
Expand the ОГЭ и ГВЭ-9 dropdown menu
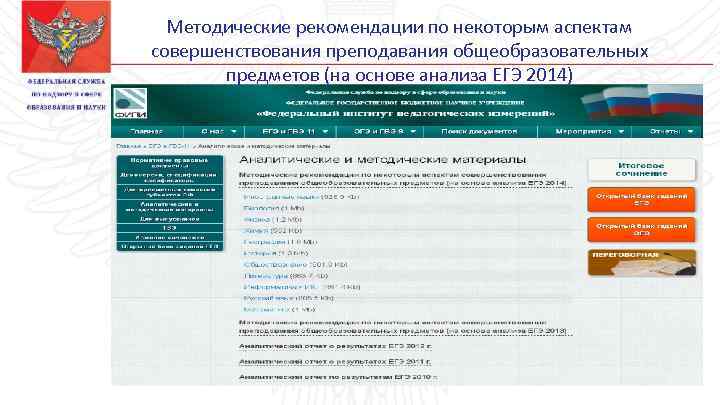coord(384,132)
